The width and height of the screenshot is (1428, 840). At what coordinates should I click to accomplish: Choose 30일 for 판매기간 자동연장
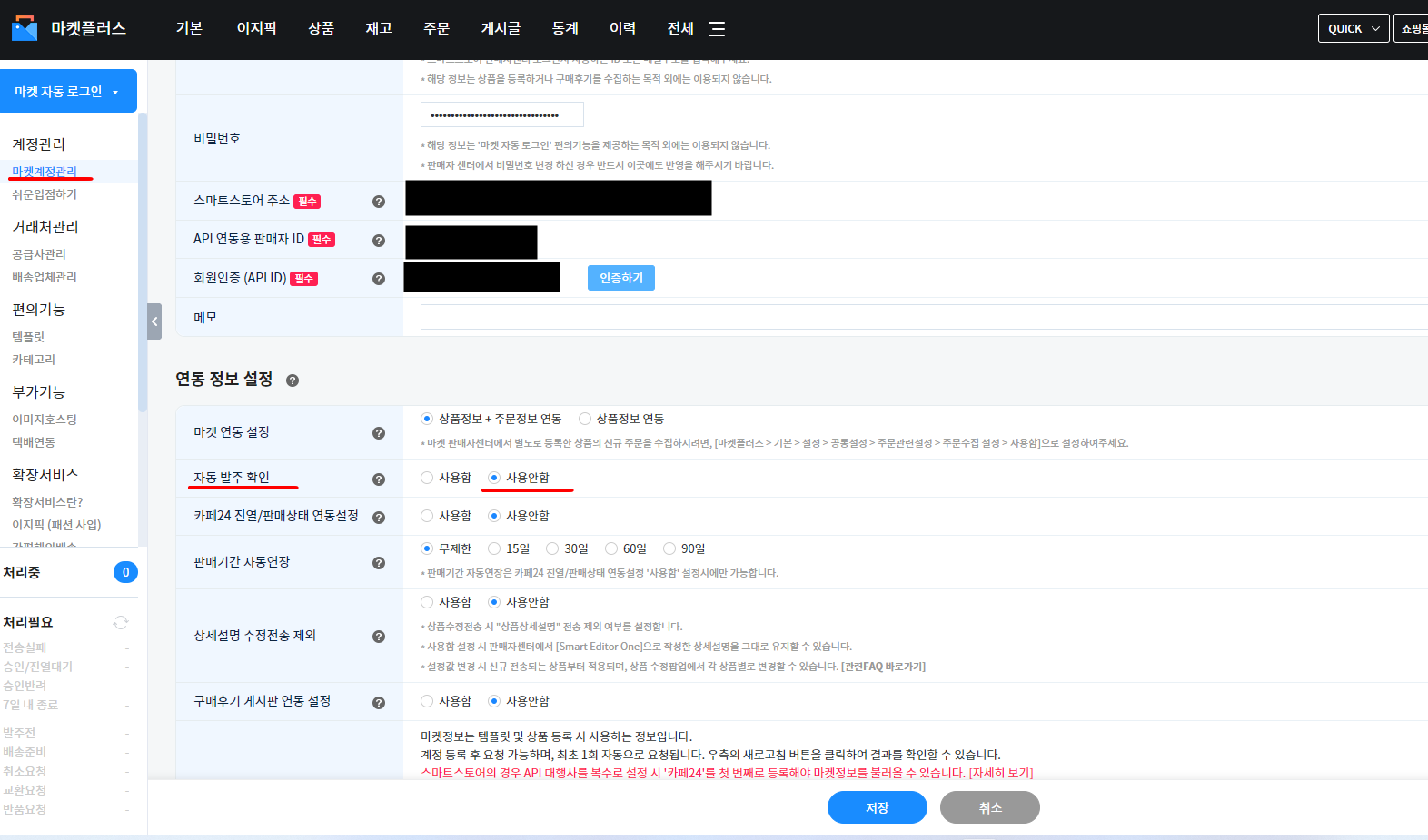tap(552, 548)
